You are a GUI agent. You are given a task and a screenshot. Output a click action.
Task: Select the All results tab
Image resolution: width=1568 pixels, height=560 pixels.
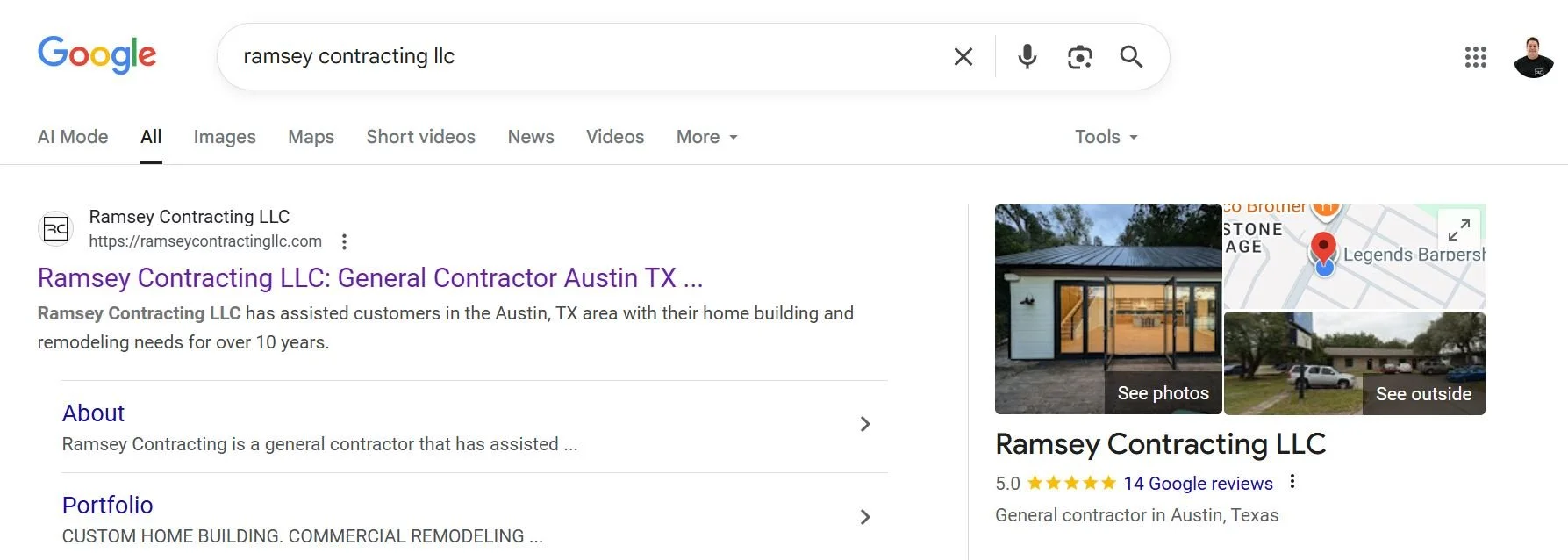(151, 137)
